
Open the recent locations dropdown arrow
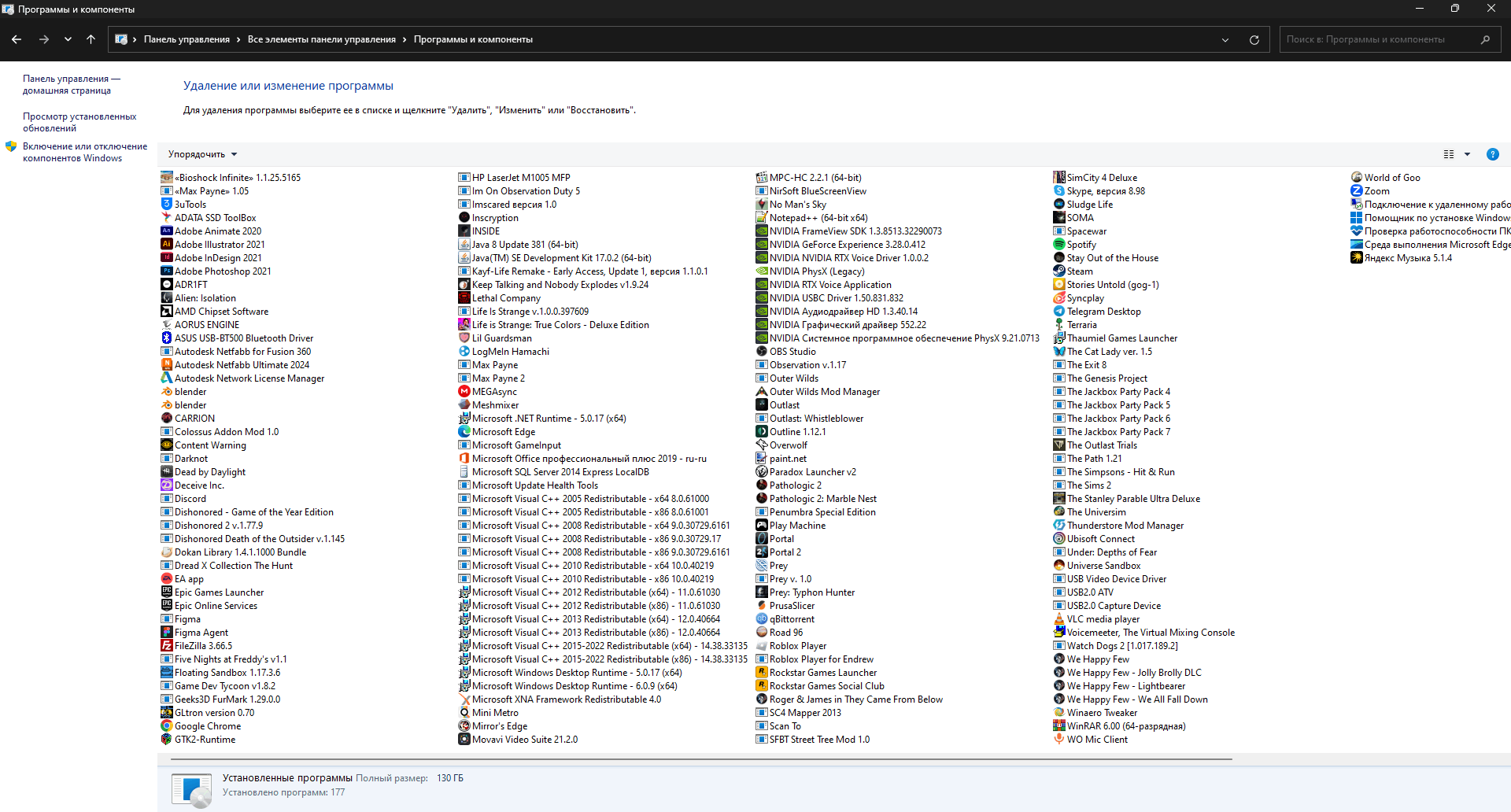point(68,39)
